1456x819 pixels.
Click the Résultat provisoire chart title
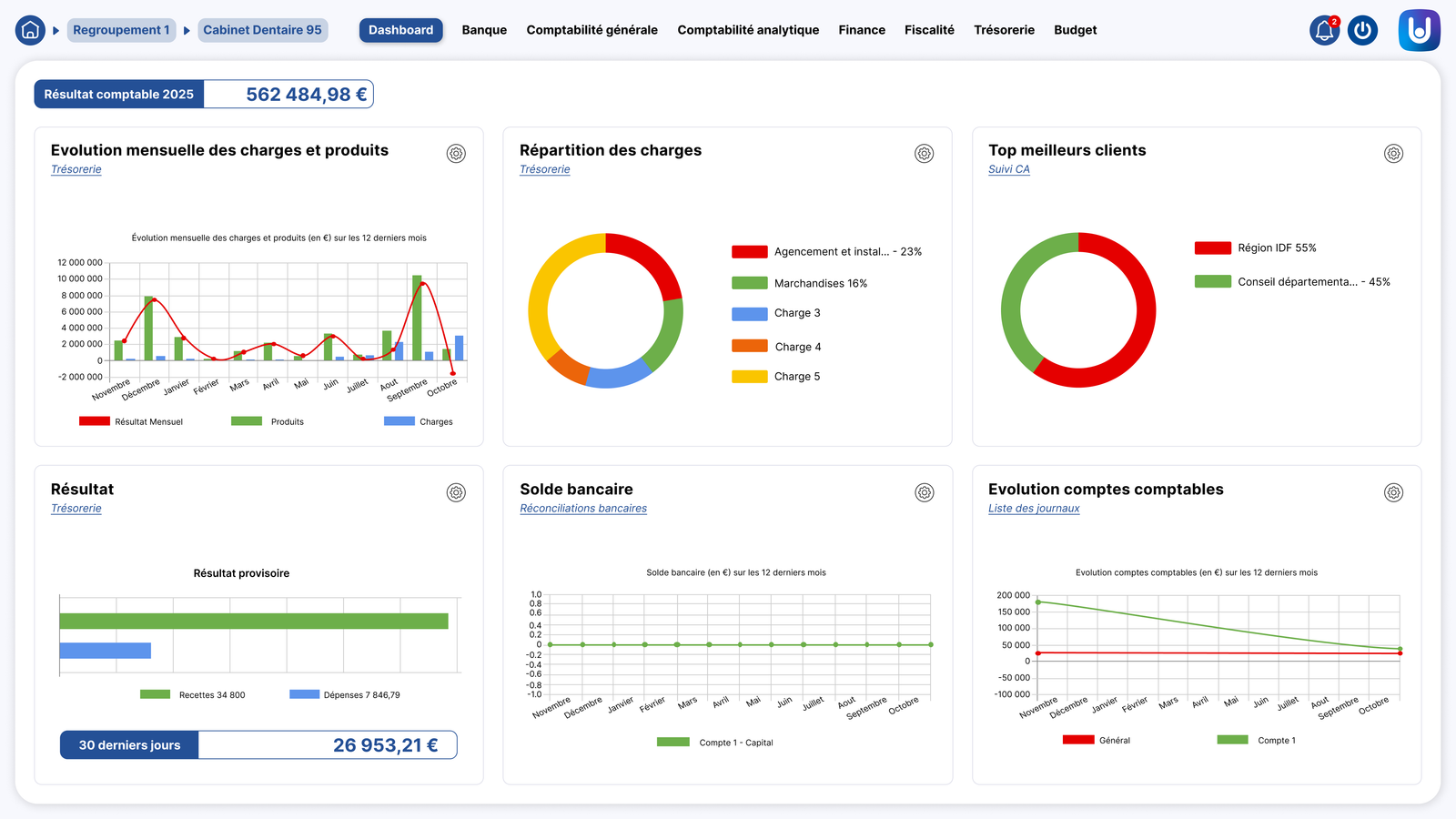click(x=241, y=573)
